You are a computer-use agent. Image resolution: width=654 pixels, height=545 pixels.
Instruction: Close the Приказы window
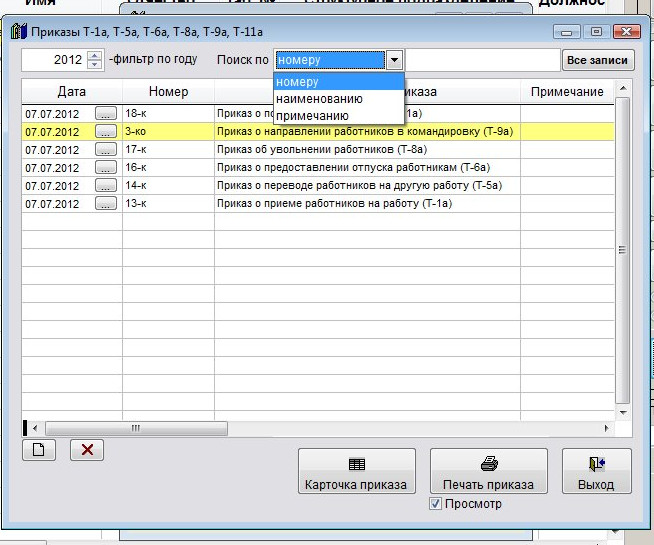pos(626,32)
